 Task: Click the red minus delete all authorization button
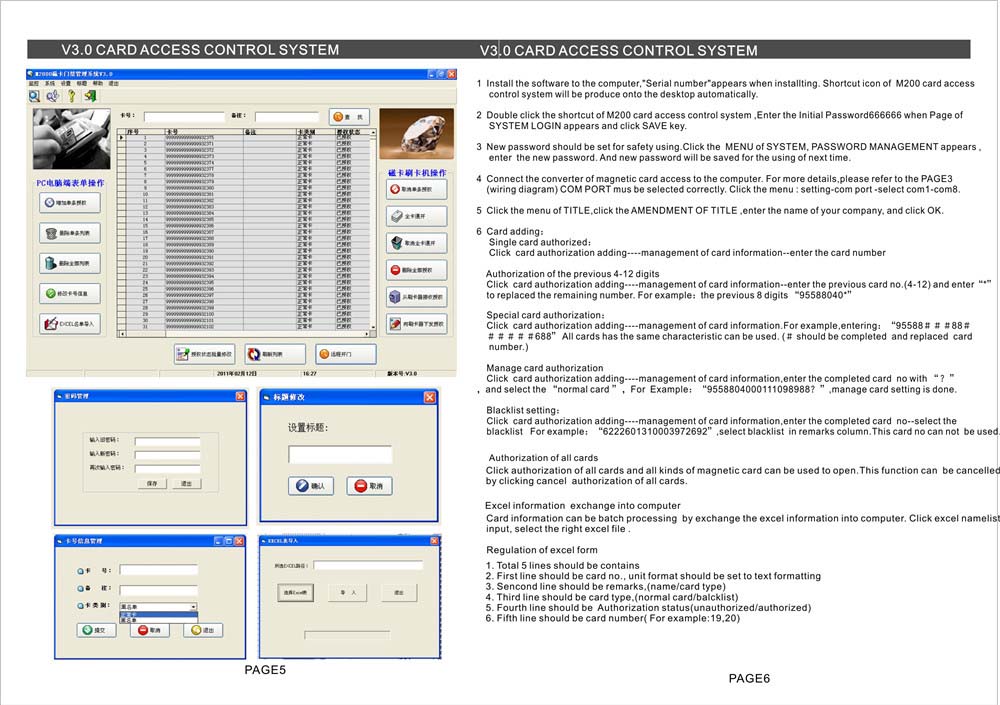[x=416, y=270]
